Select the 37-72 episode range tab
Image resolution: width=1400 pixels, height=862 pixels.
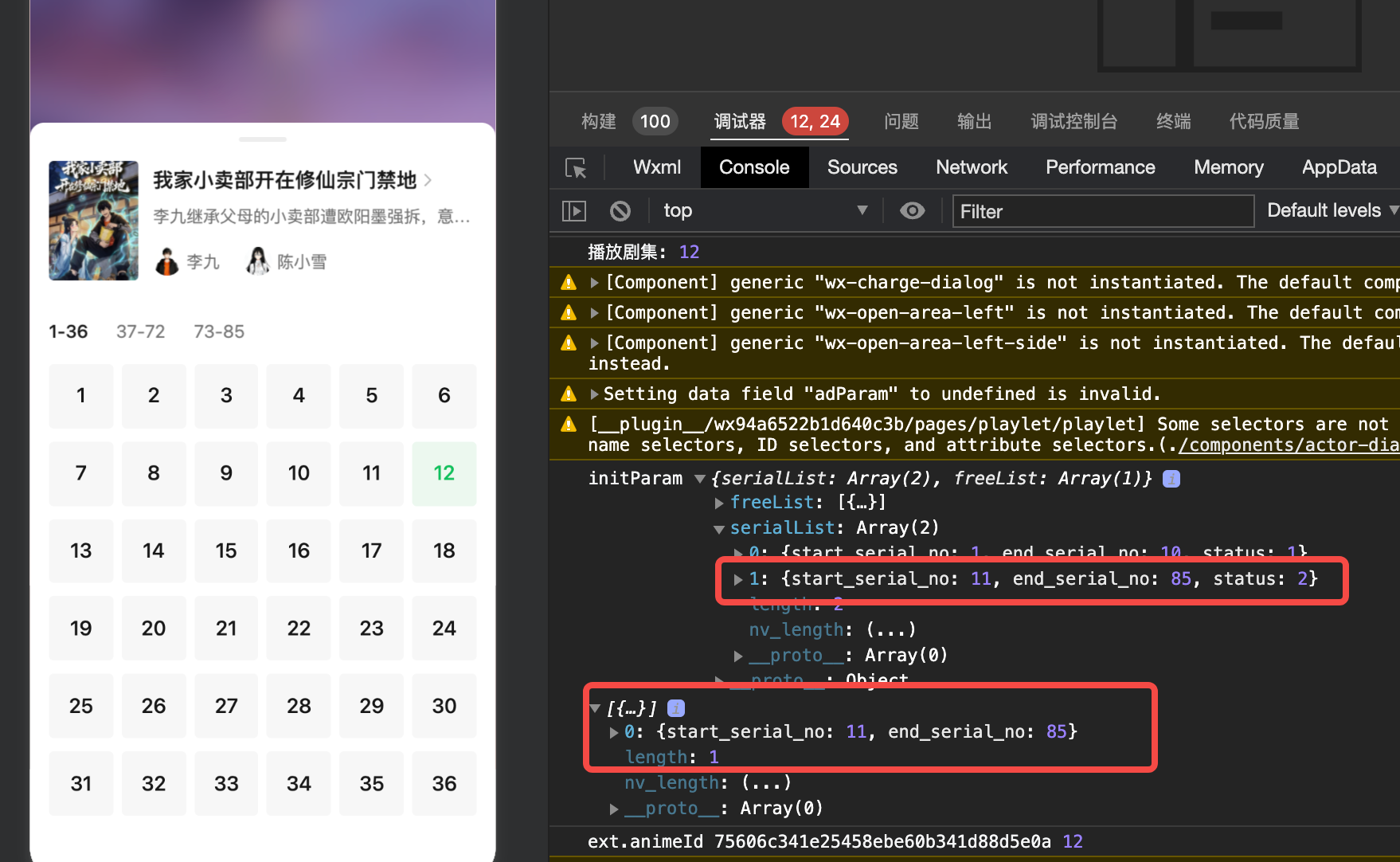[x=141, y=331]
